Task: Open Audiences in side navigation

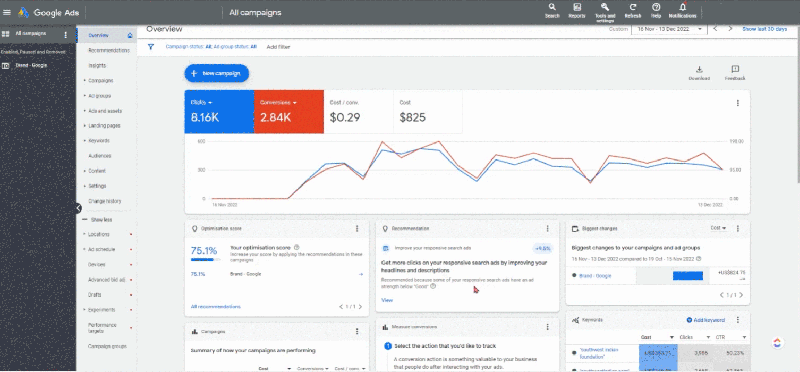Action: coord(99,156)
